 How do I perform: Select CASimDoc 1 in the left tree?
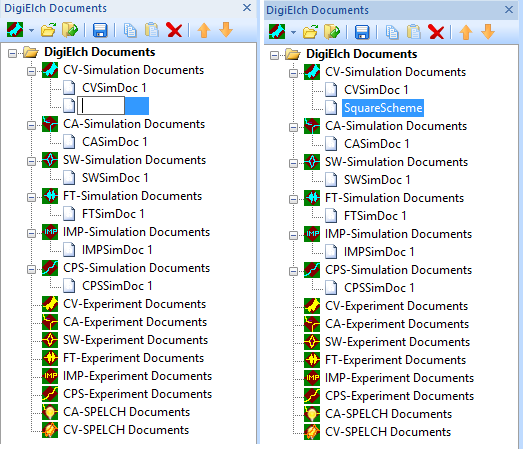pyautogui.click(x=115, y=142)
